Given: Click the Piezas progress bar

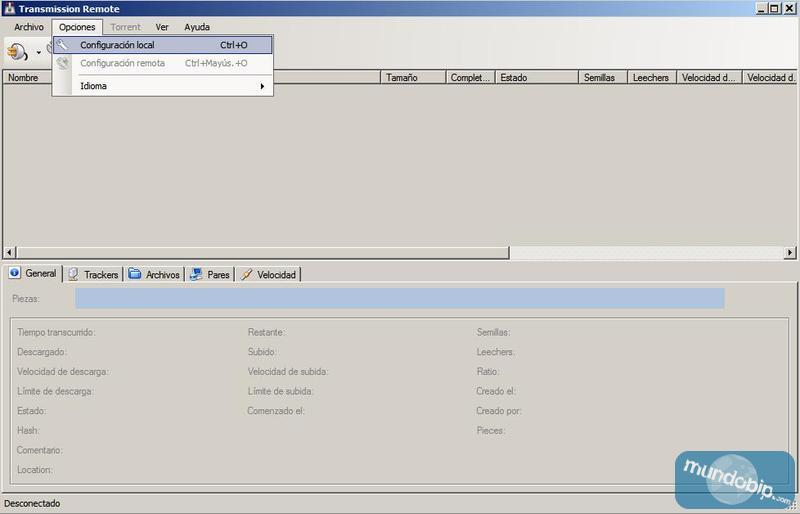Looking at the screenshot, I should click(x=399, y=299).
